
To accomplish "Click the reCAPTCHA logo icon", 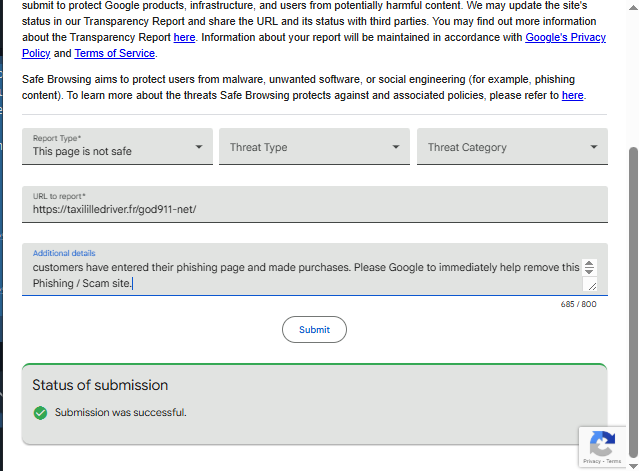I will click(x=602, y=444).
